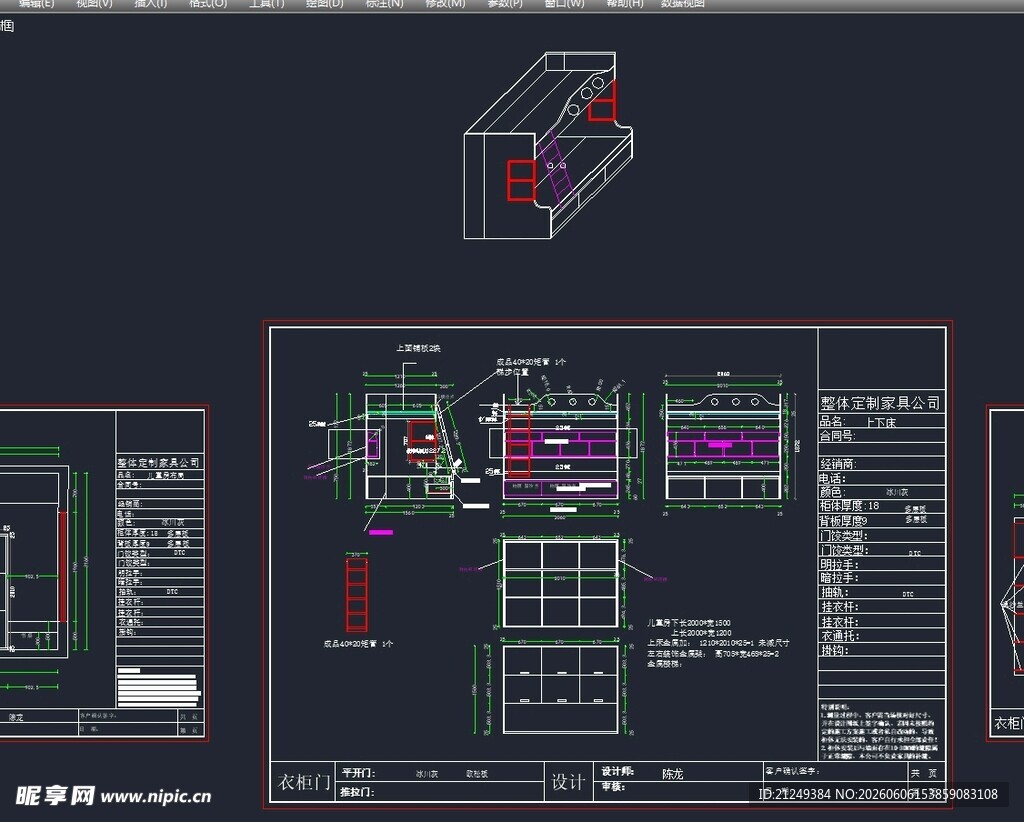Open the 窗口(W) window menu

tap(564, 4)
